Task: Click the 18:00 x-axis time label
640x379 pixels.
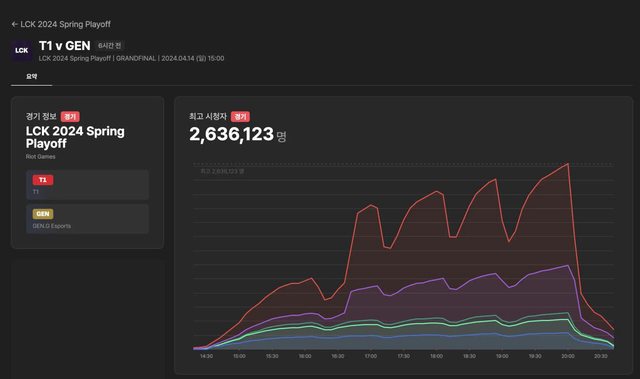Action: click(x=436, y=356)
